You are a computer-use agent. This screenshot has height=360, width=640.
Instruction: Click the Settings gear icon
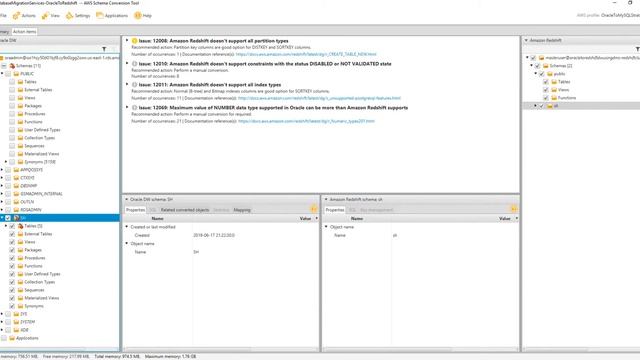click(69, 16)
